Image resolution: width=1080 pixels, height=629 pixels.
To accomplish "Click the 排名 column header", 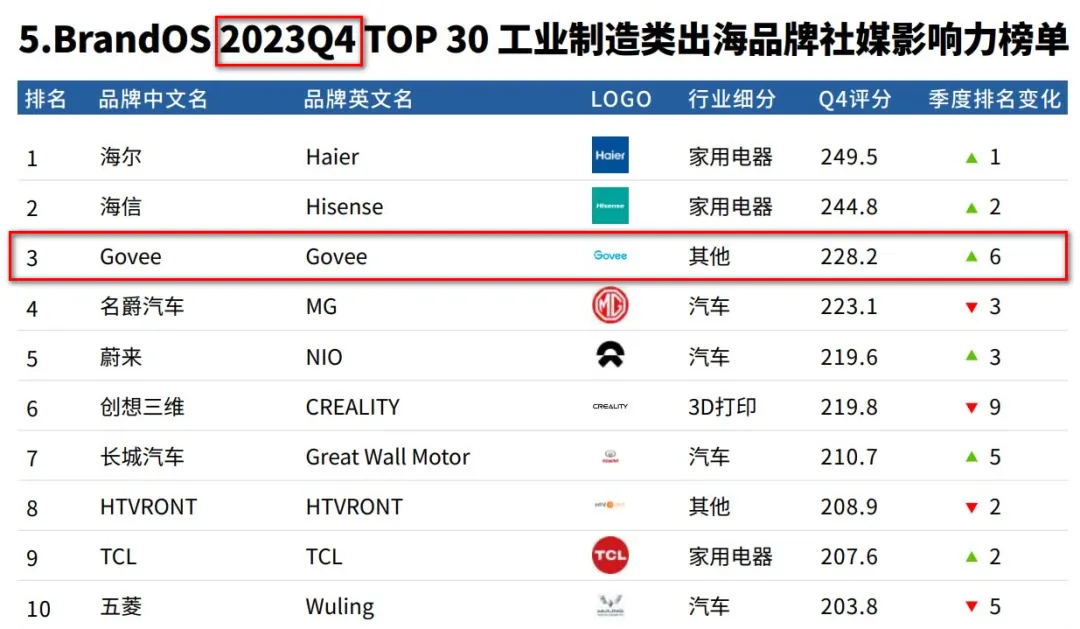I will 45,99.
